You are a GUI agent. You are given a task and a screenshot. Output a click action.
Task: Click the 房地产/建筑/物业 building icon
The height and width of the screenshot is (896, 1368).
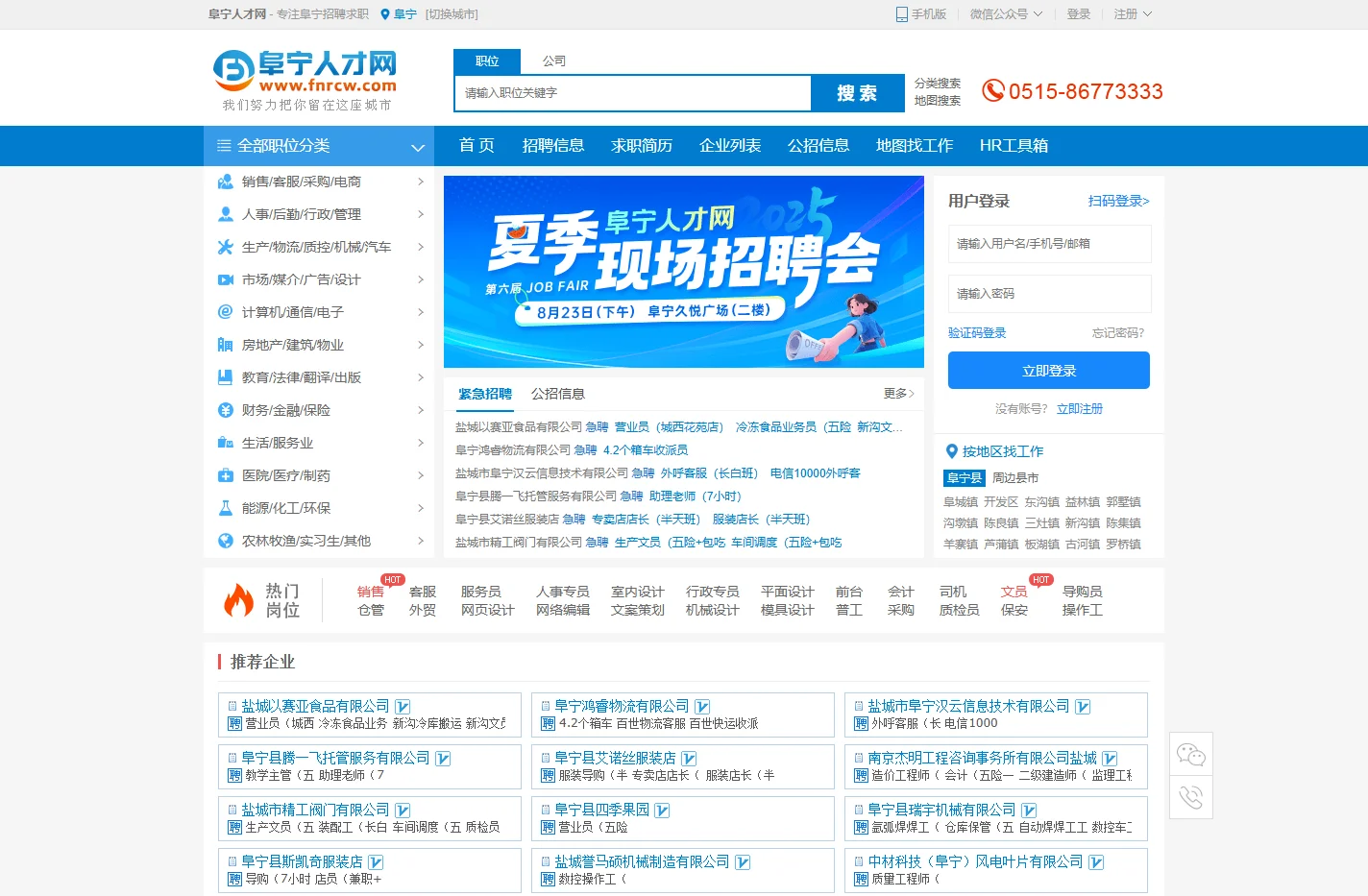tap(226, 345)
